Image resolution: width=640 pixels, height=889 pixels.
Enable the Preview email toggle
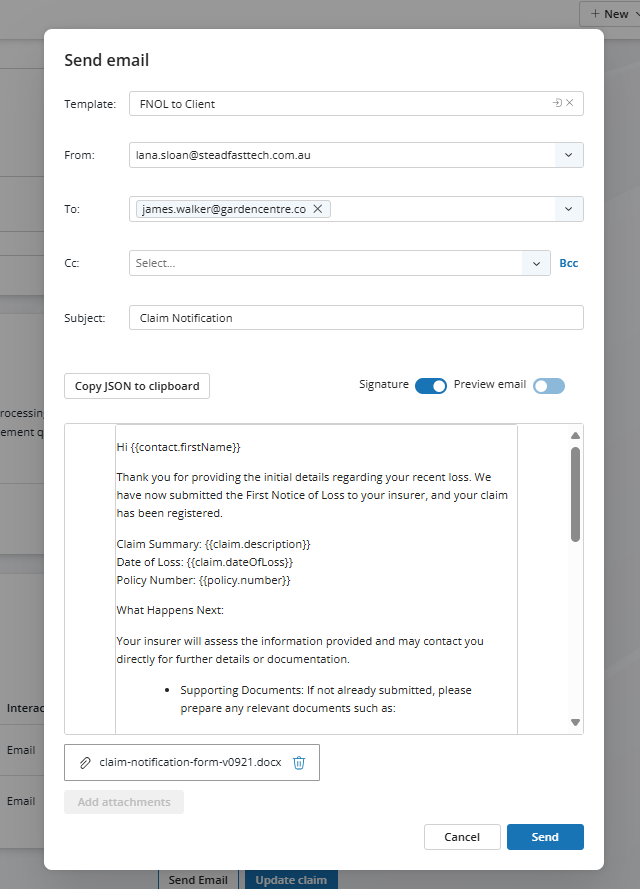coord(549,386)
